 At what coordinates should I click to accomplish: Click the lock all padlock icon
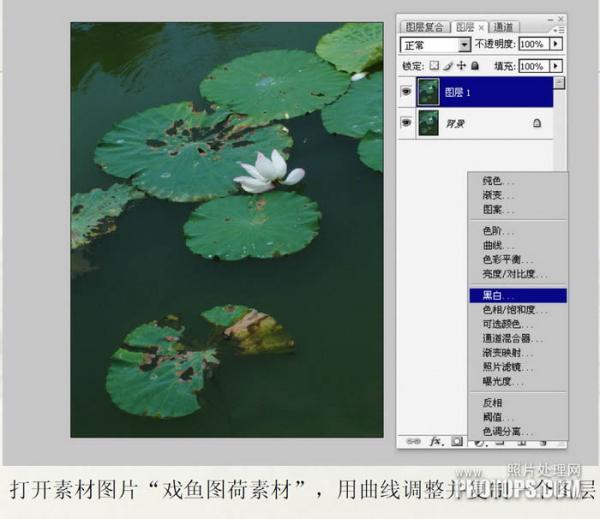point(473,66)
